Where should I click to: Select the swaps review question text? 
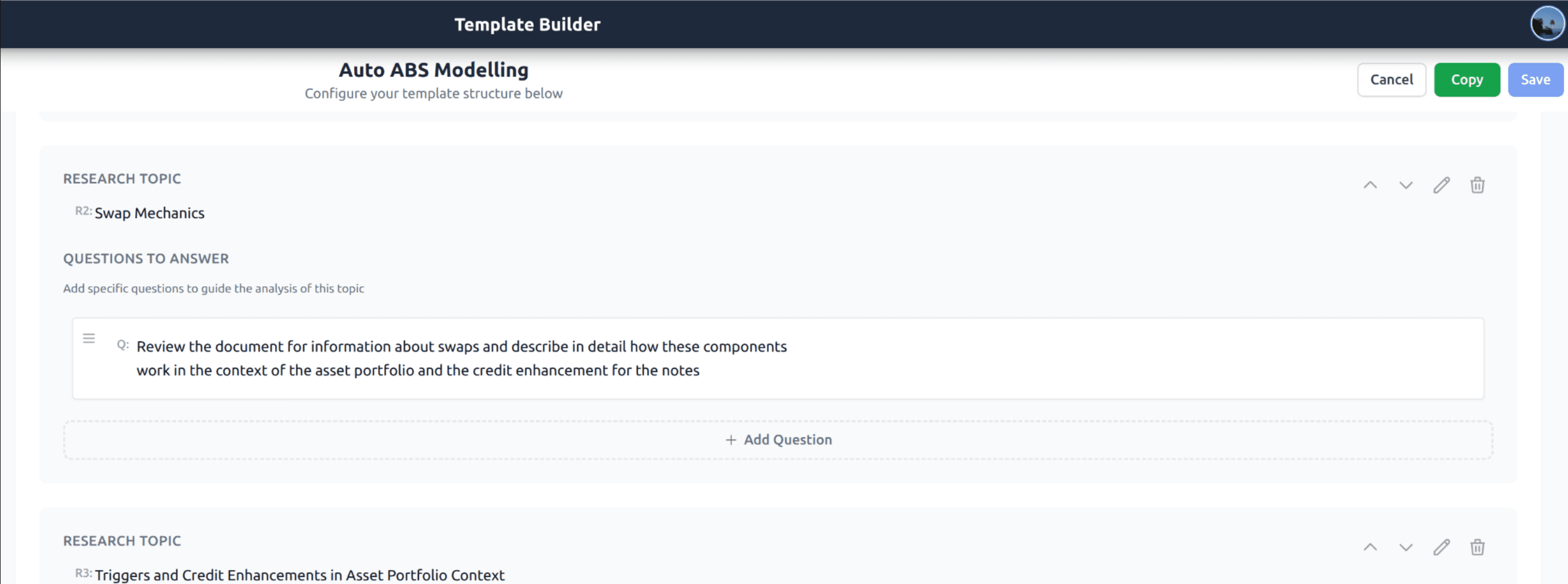pyautogui.click(x=461, y=358)
